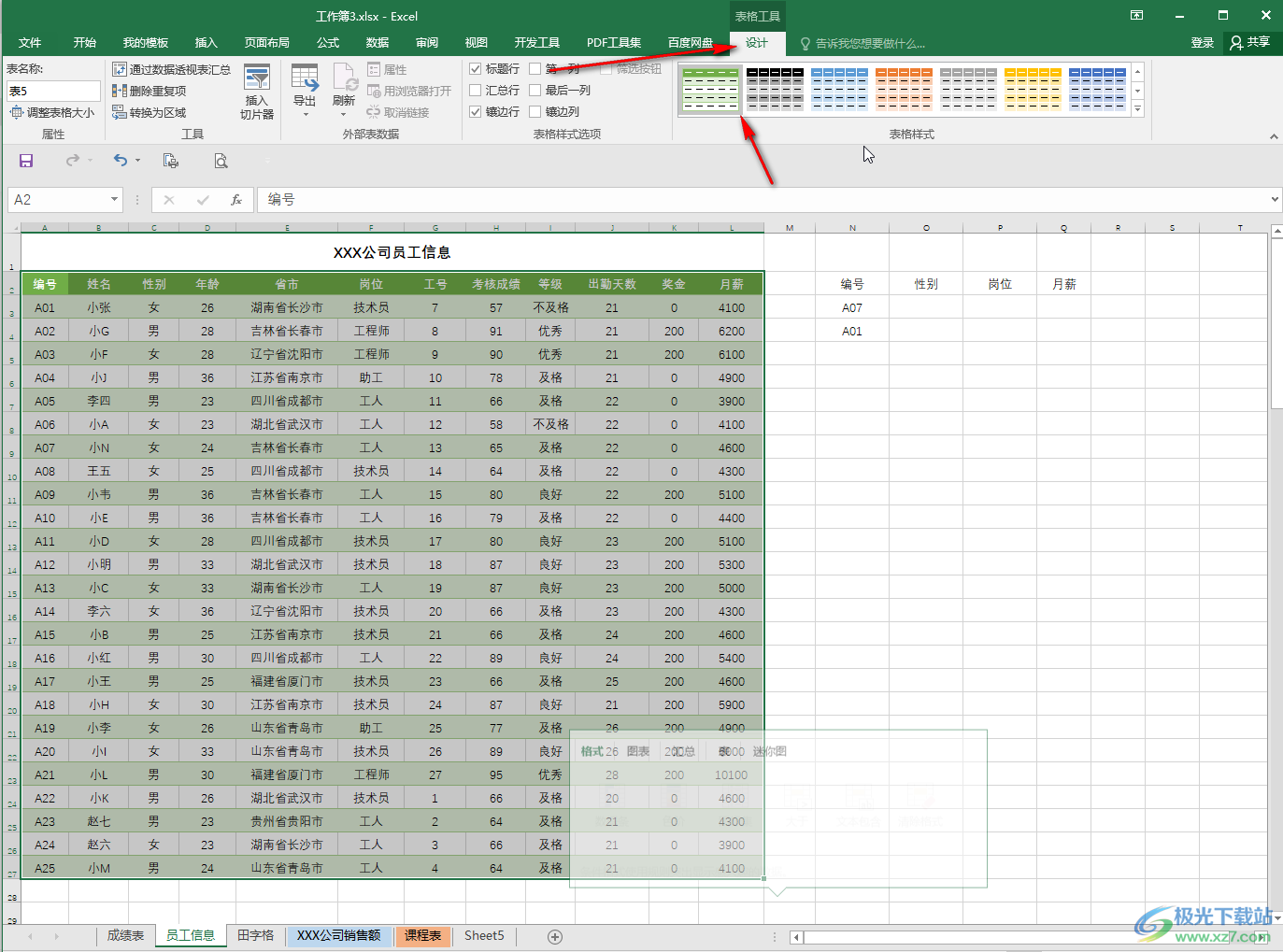The width and height of the screenshot is (1283, 952).
Task: Click cell N3 containing A07
Action: tap(852, 307)
